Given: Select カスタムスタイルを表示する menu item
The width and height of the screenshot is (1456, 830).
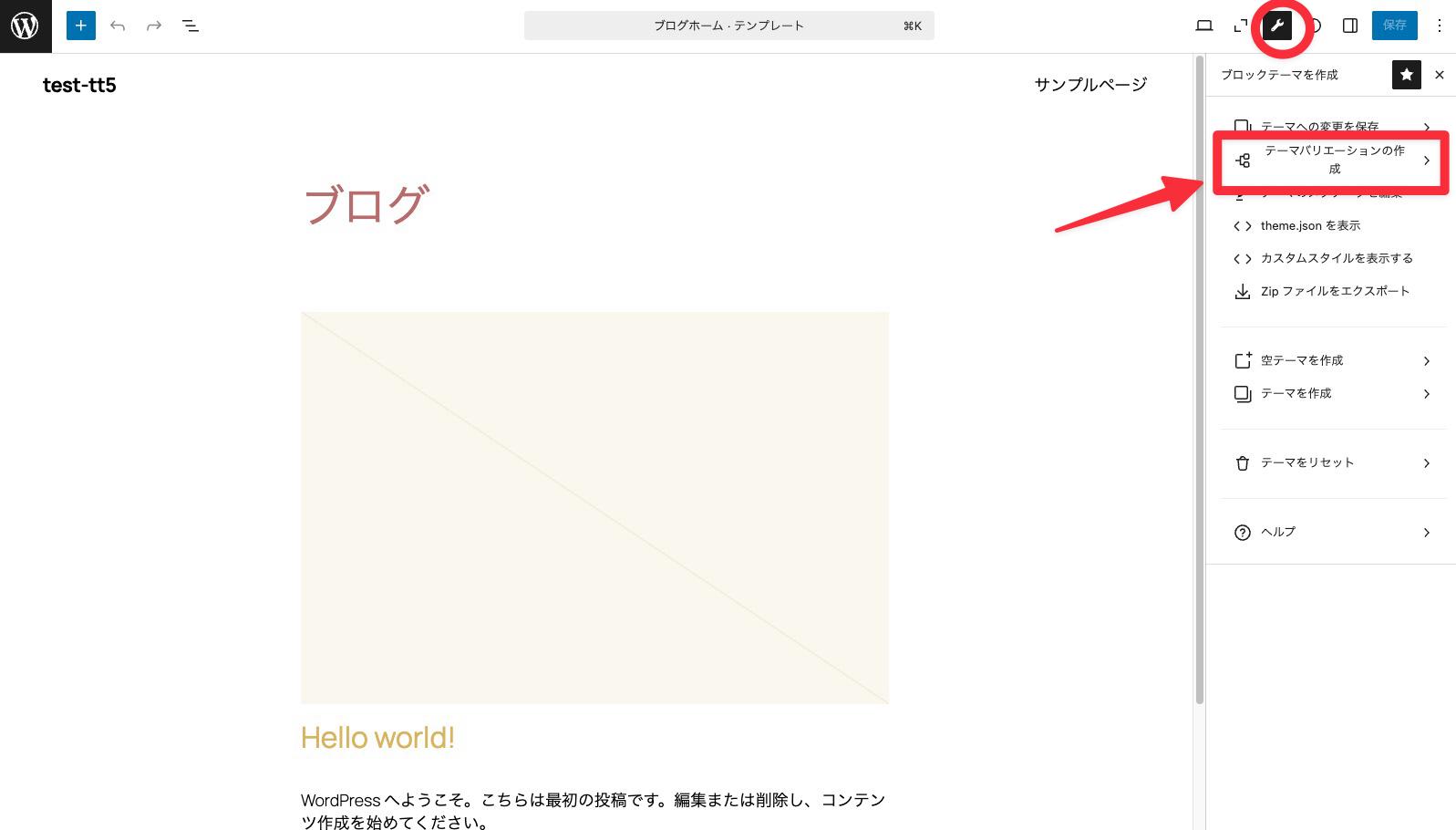Looking at the screenshot, I should click(1336, 258).
